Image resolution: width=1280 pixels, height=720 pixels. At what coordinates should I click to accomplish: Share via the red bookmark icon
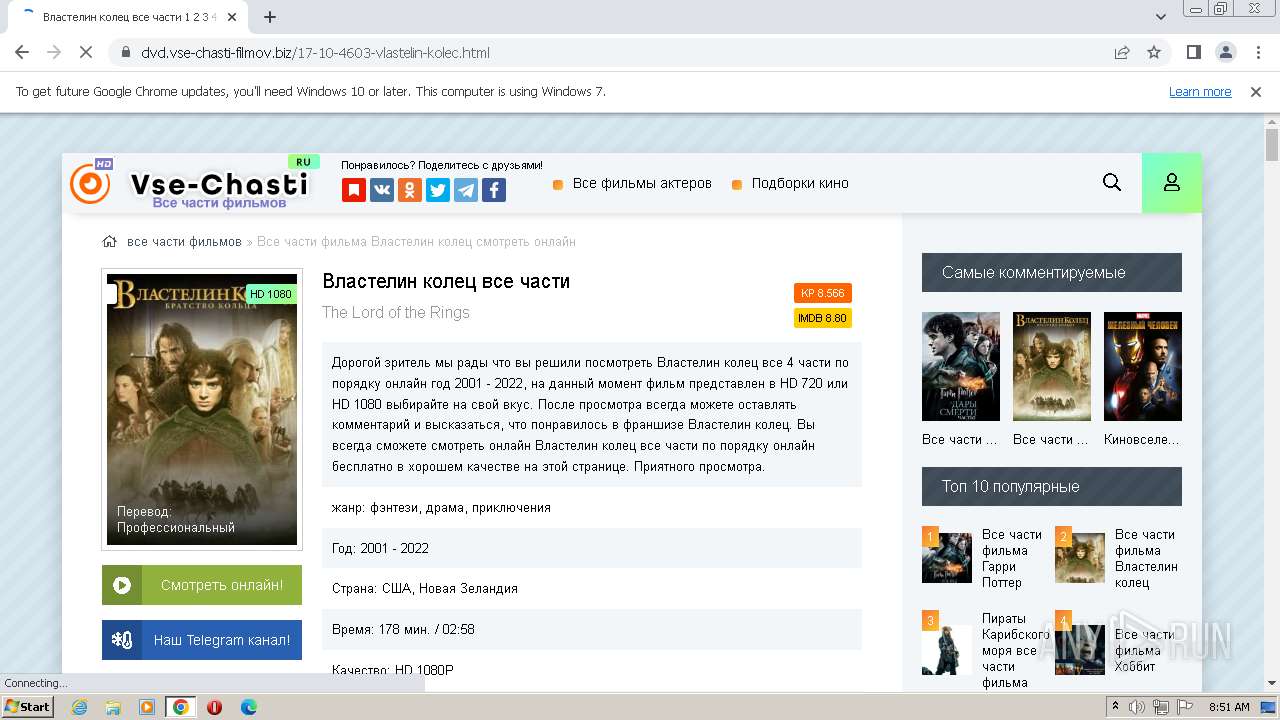pyautogui.click(x=354, y=190)
